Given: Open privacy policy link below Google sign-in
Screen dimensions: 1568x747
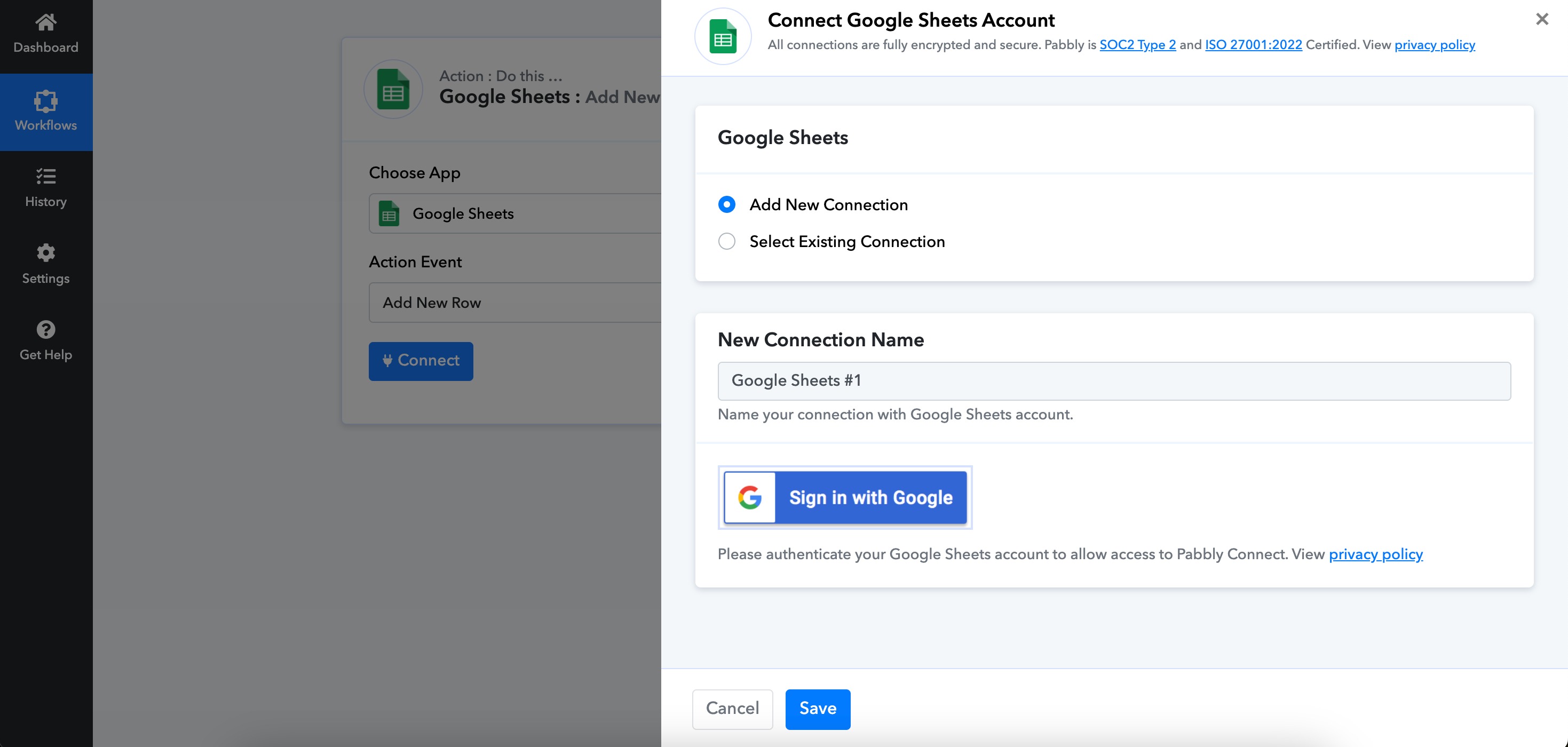Looking at the screenshot, I should pos(1375,554).
